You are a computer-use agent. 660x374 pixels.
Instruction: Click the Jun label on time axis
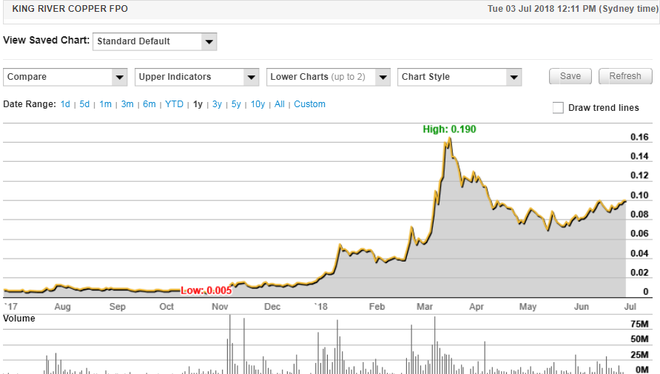pos(581,307)
